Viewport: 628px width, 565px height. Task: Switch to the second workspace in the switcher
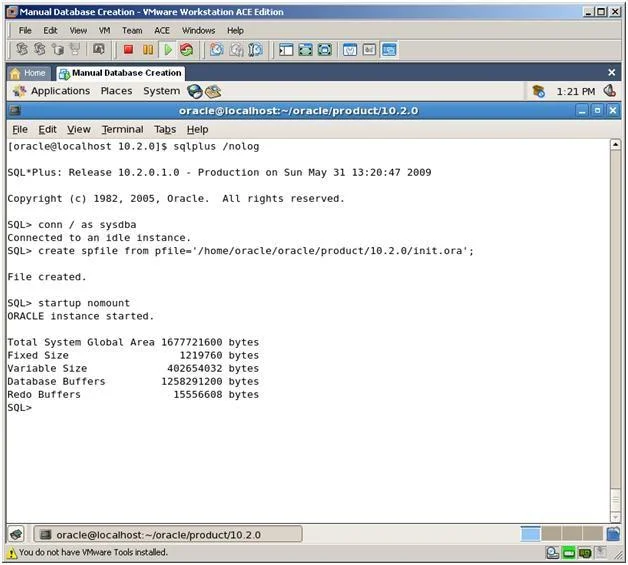pyautogui.click(x=551, y=534)
